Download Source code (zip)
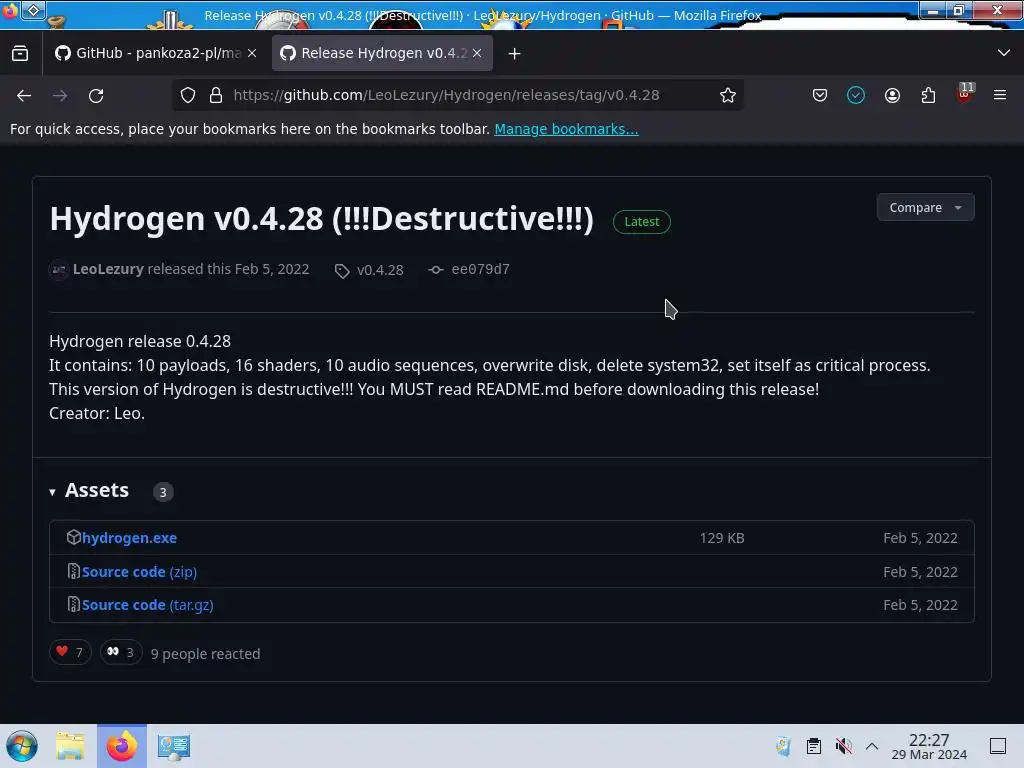The width and height of the screenshot is (1024, 768). pos(139,572)
